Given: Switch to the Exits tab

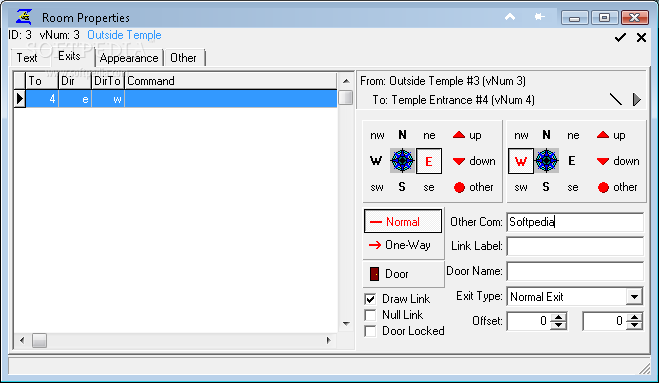Looking at the screenshot, I should pyautogui.click(x=69, y=56).
